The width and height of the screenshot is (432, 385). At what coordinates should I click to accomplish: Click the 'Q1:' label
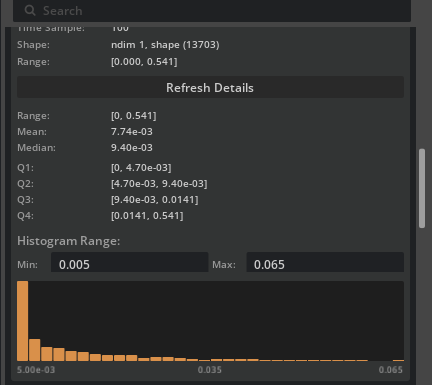[x=25, y=168]
